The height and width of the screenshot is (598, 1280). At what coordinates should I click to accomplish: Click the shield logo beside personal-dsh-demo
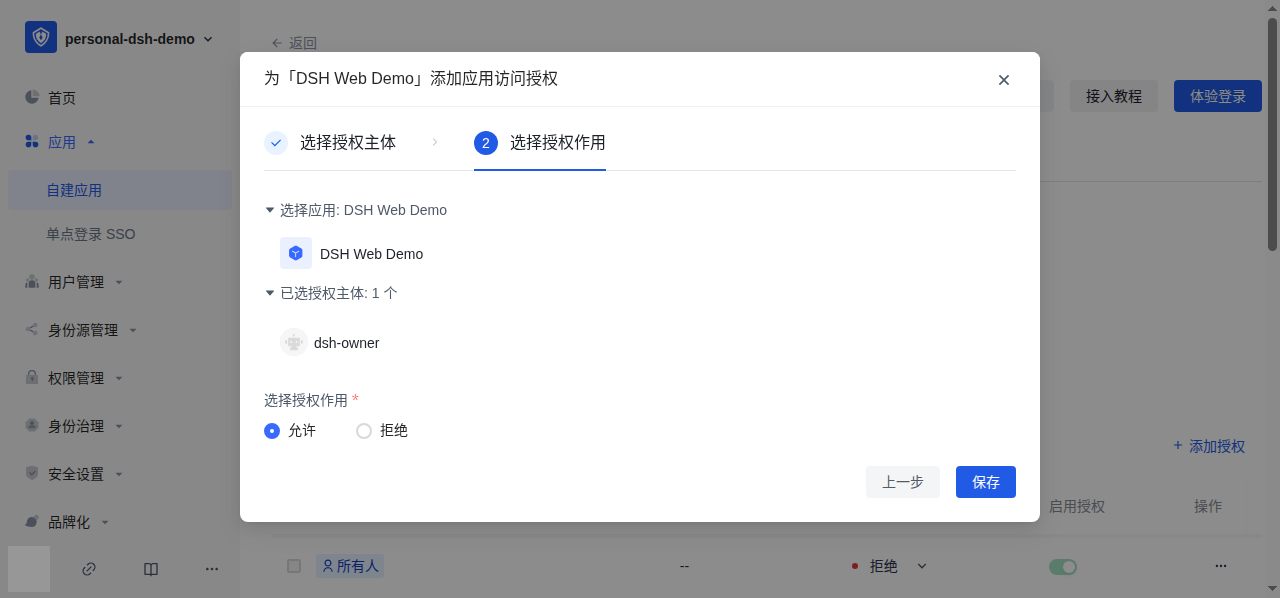tap(41, 38)
